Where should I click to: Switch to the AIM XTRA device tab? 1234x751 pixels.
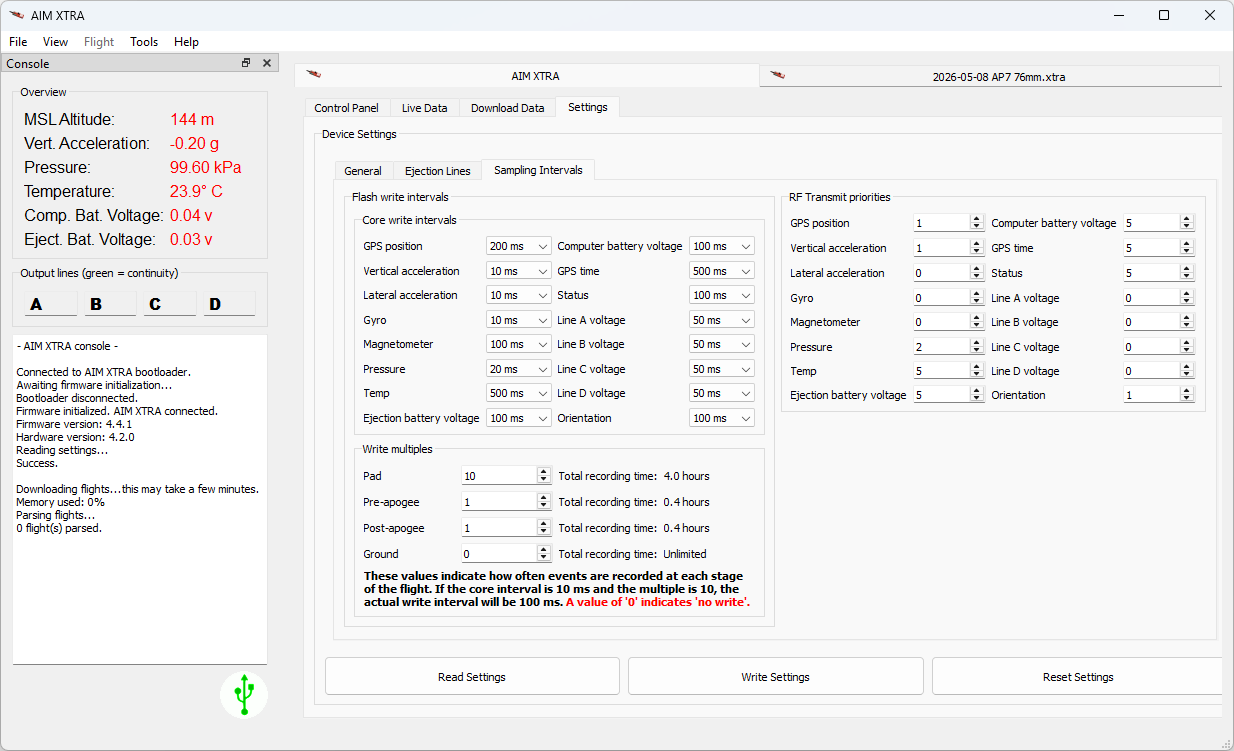pos(527,76)
